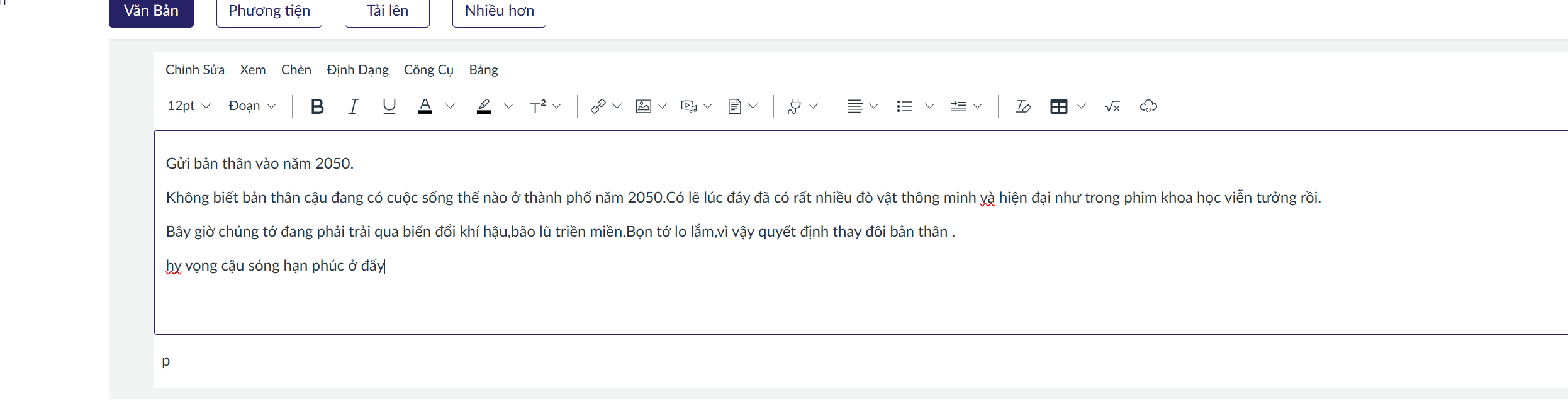Click the link insert icon

[x=598, y=106]
